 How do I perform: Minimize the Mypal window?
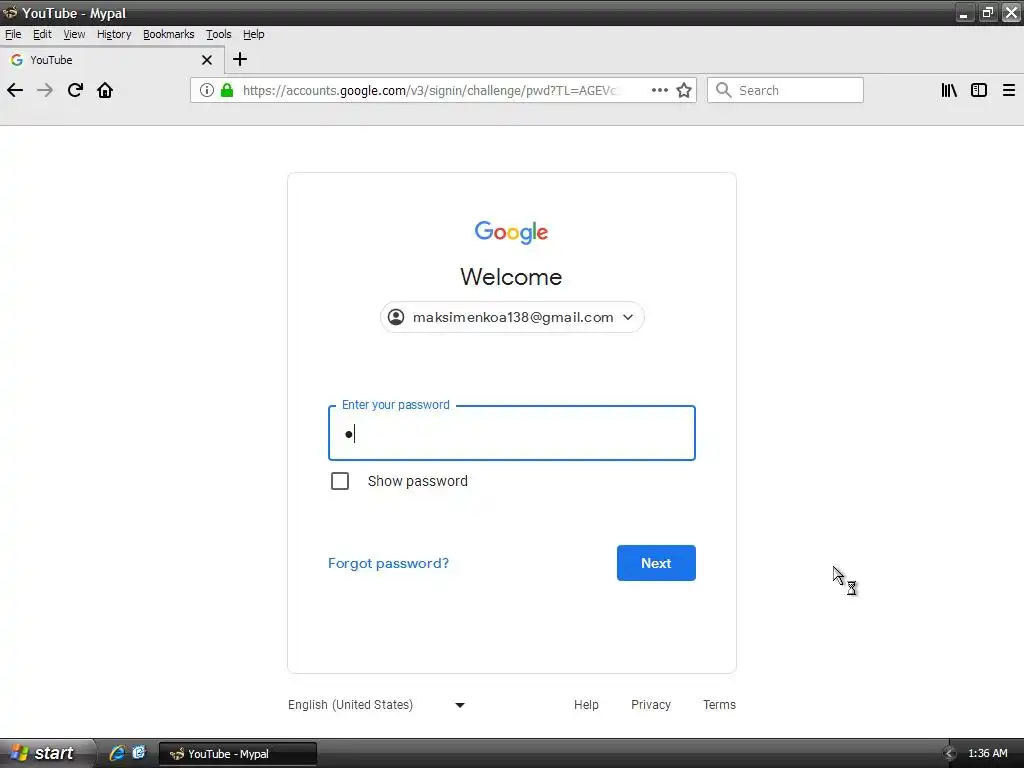(x=964, y=12)
